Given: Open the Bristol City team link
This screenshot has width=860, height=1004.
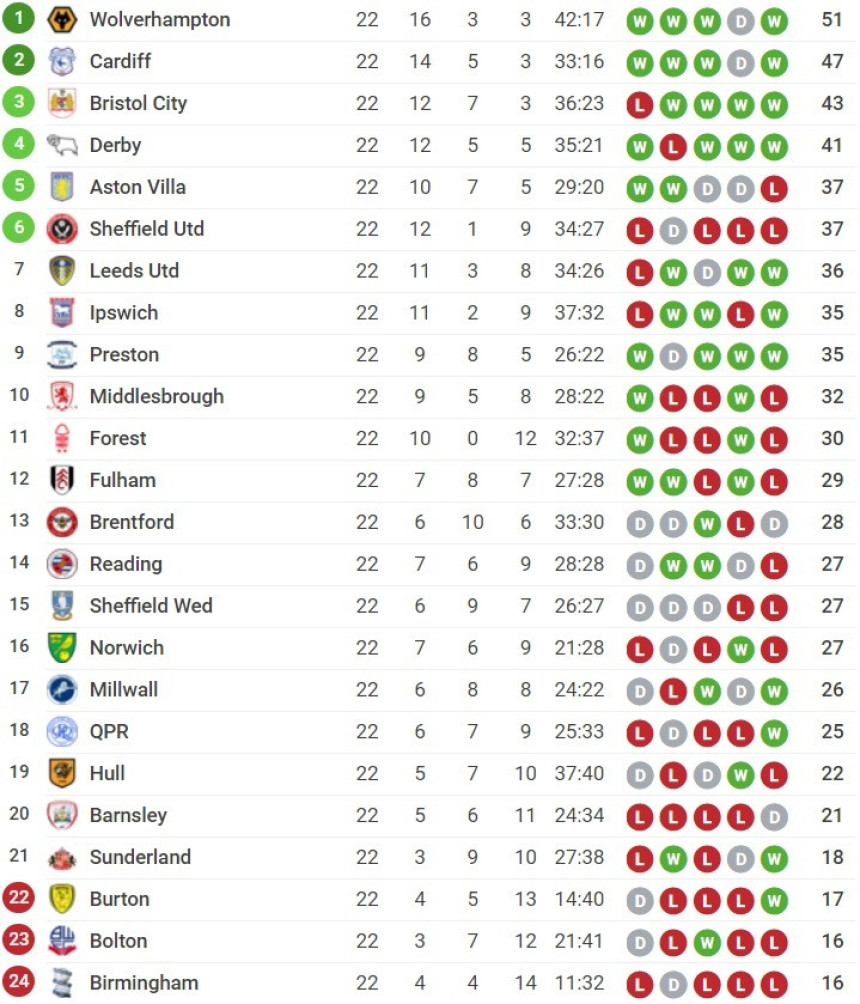Looking at the screenshot, I should point(138,103).
